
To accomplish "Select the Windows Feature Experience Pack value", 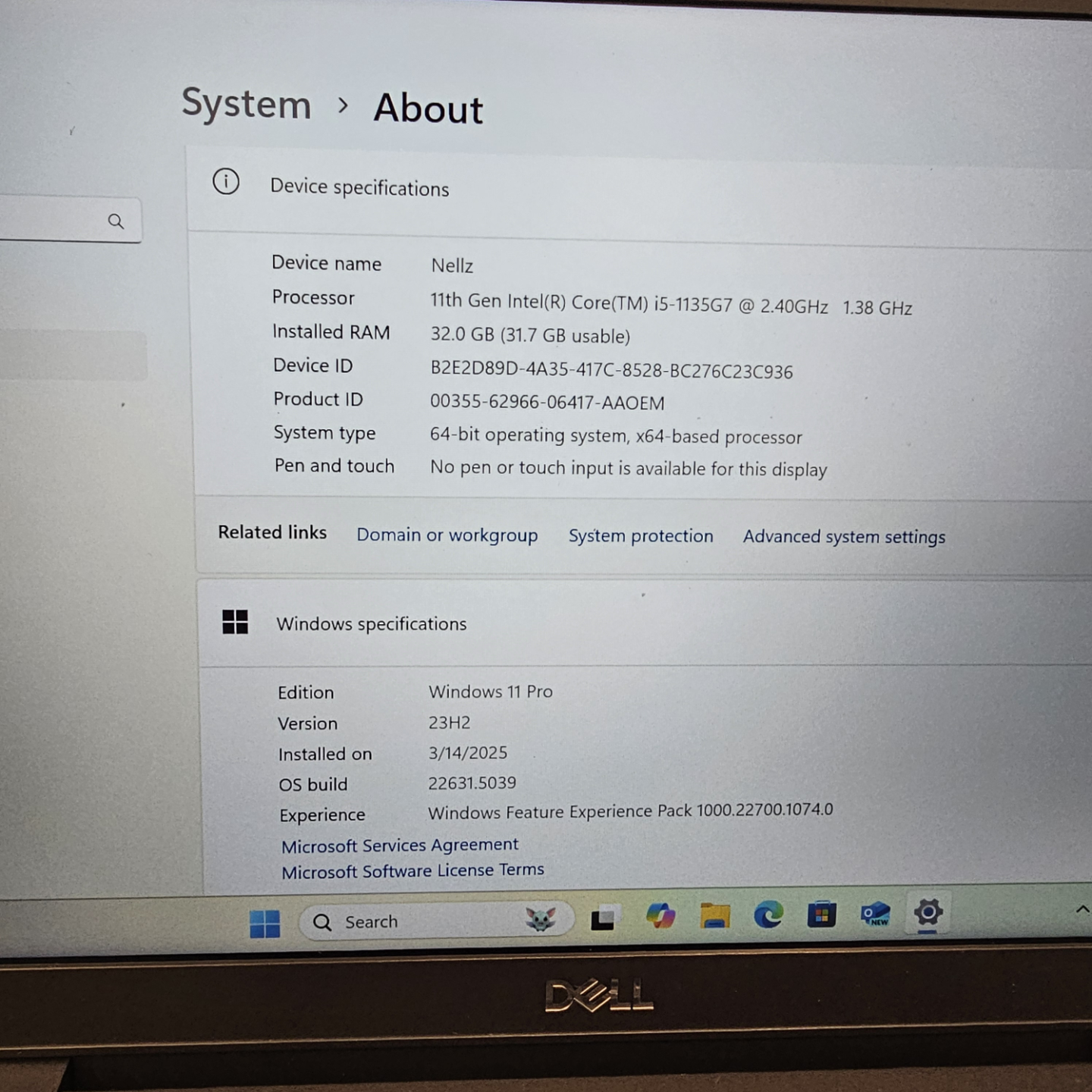I will (630, 811).
